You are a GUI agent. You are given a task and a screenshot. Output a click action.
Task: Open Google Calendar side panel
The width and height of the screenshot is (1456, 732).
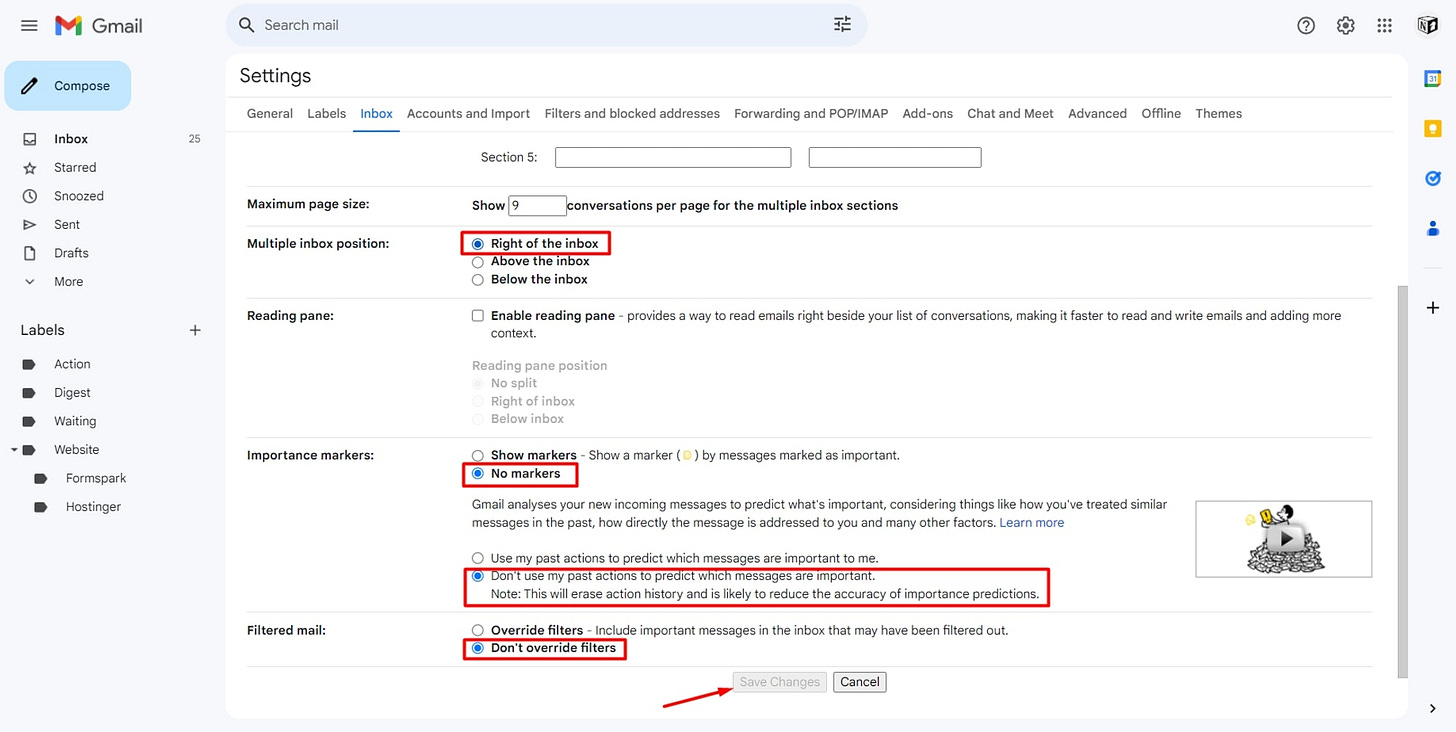pos(1432,77)
